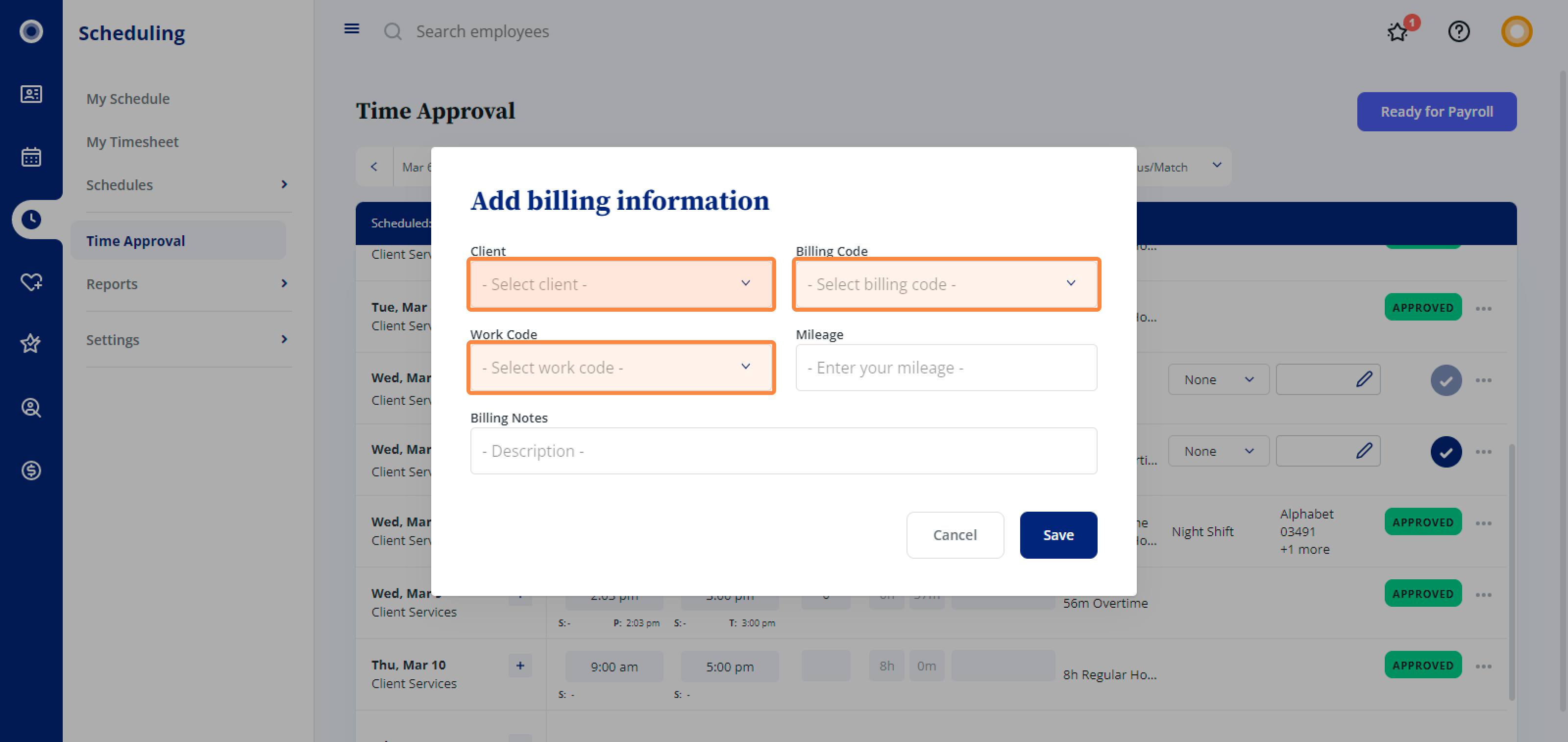This screenshot has width=1568, height=742.
Task: Open the star sidebar icon
Action: click(x=31, y=343)
